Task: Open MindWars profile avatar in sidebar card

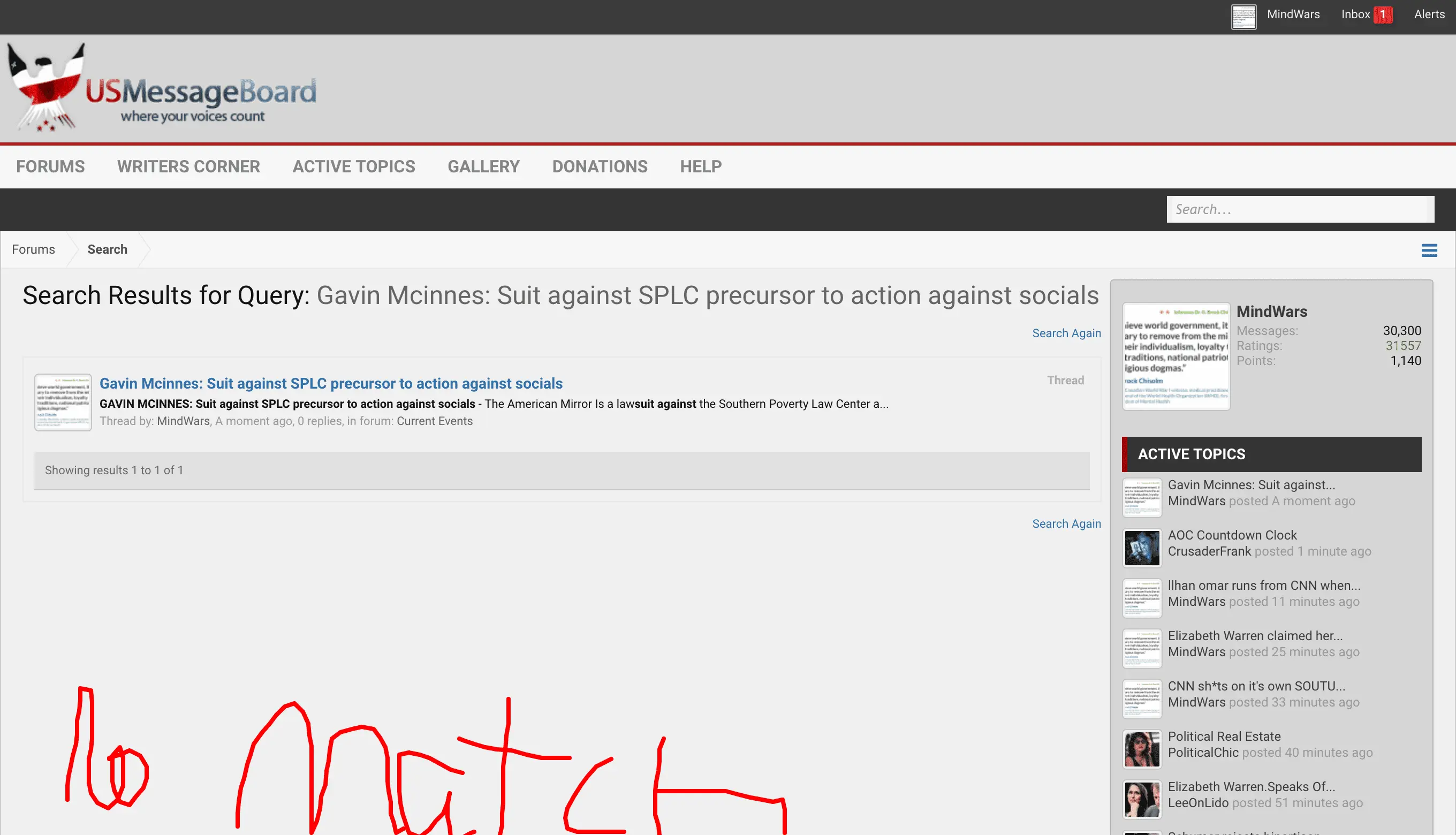Action: 1176,355
